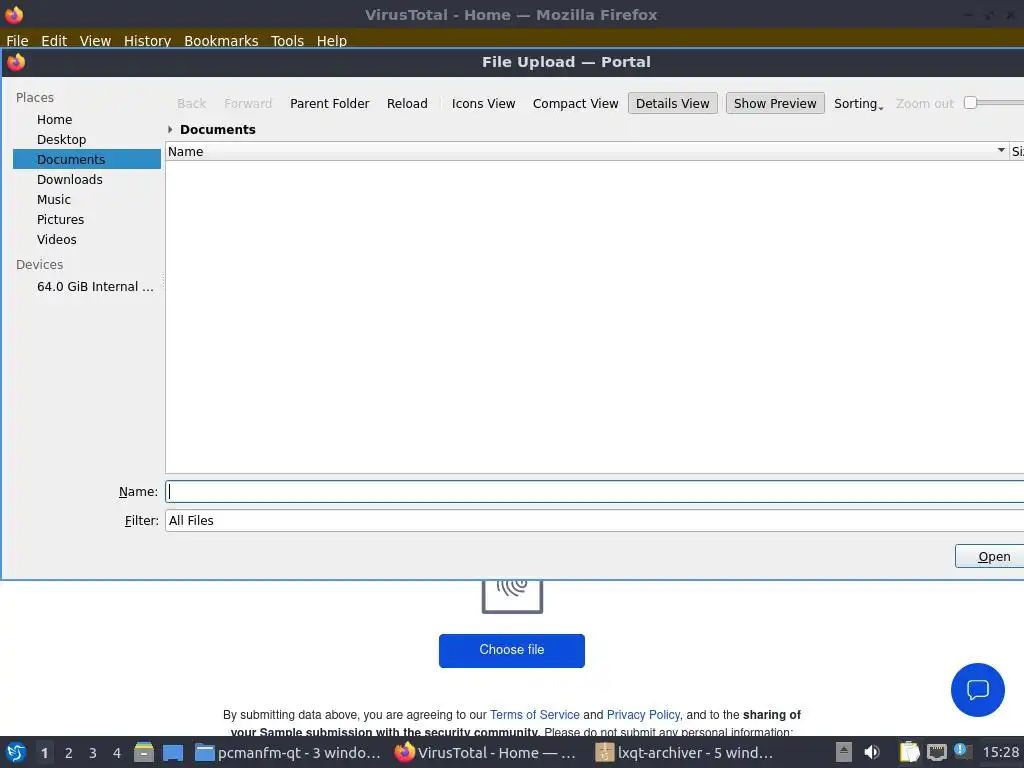
Task: Switch to virtual desktop 2
Action: tap(69, 753)
